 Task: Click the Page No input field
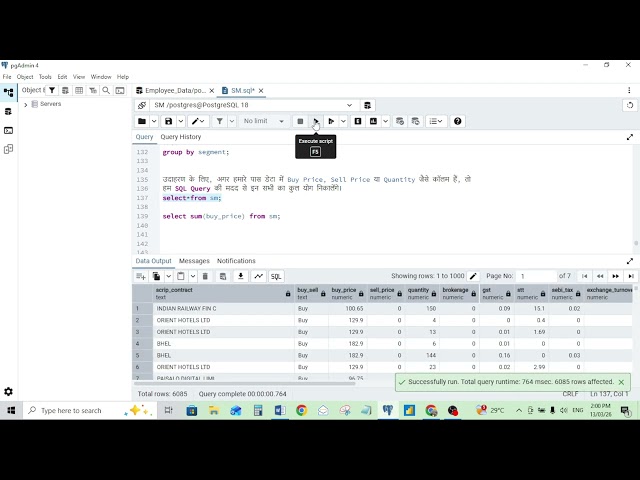(x=536, y=276)
